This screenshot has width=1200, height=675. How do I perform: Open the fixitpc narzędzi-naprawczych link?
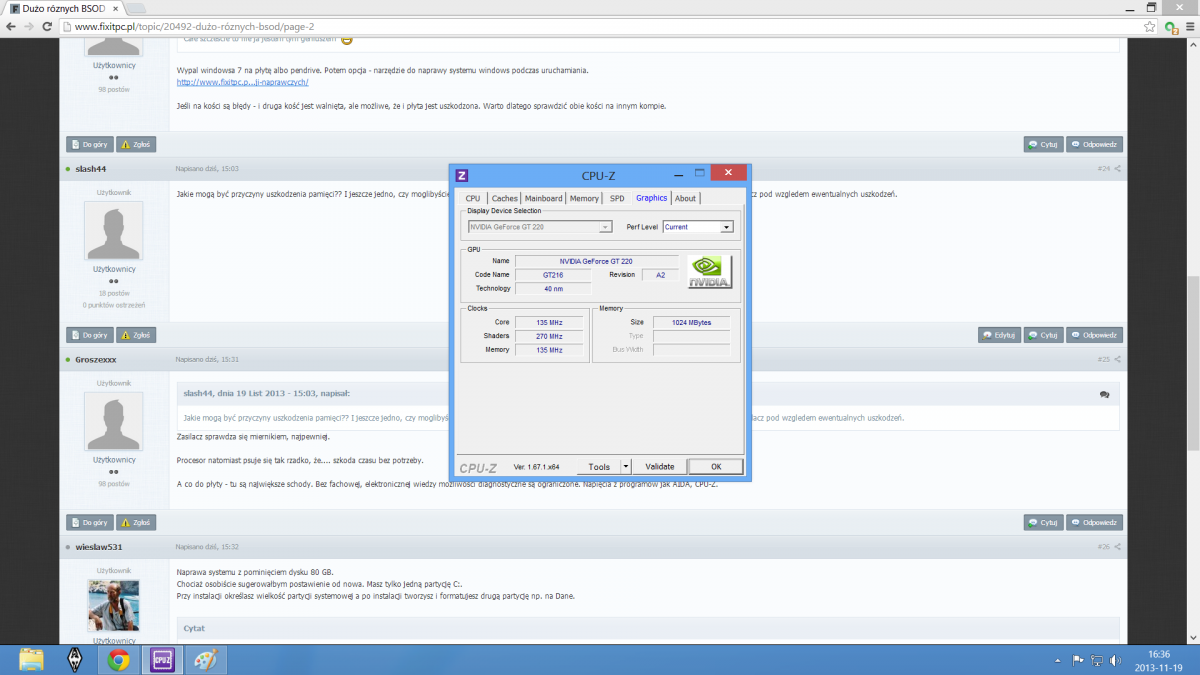point(243,82)
